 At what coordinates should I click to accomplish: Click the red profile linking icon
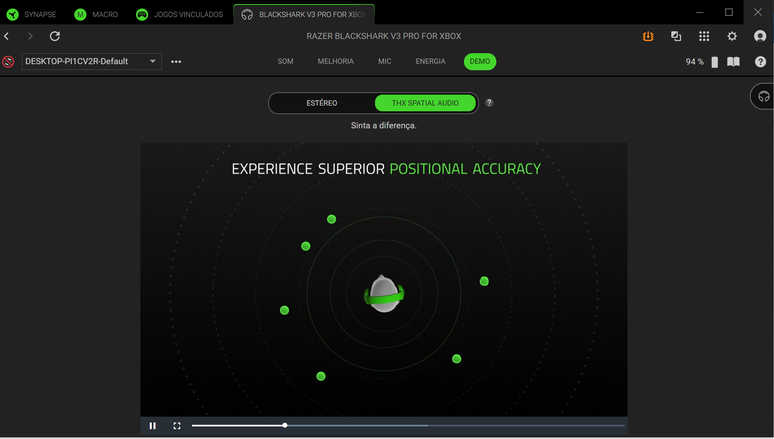pyautogui.click(x=8, y=62)
